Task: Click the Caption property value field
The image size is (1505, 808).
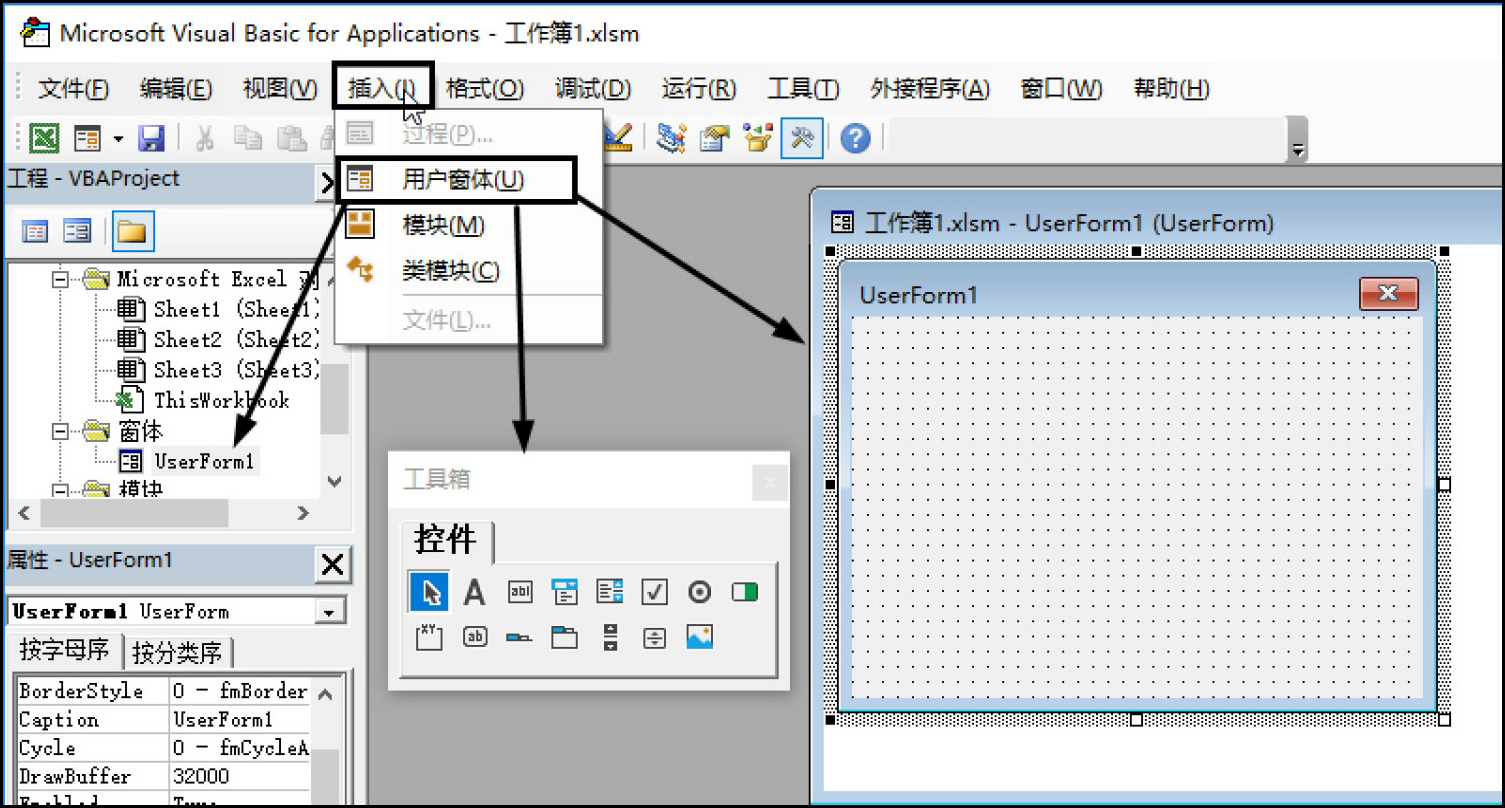Action: point(238,720)
